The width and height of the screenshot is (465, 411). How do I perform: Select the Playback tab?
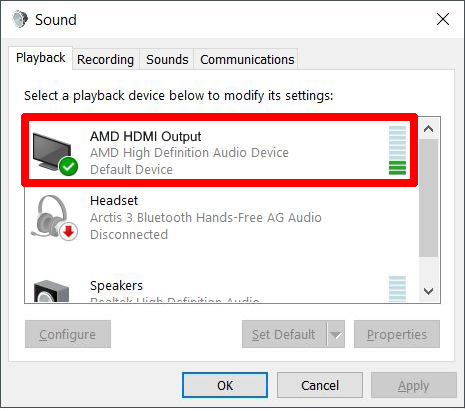[x=40, y=58]
